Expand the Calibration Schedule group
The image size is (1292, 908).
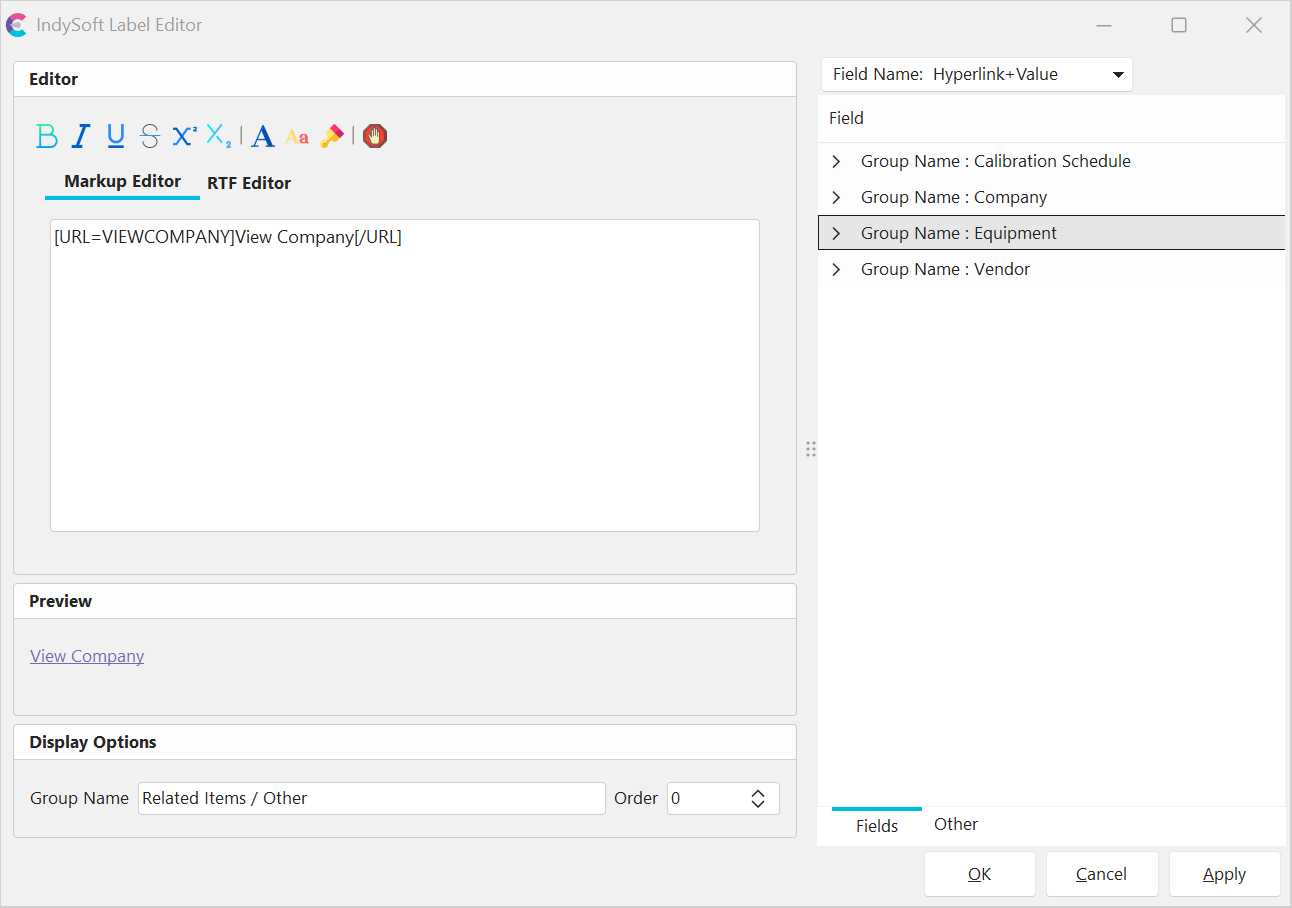837,161
